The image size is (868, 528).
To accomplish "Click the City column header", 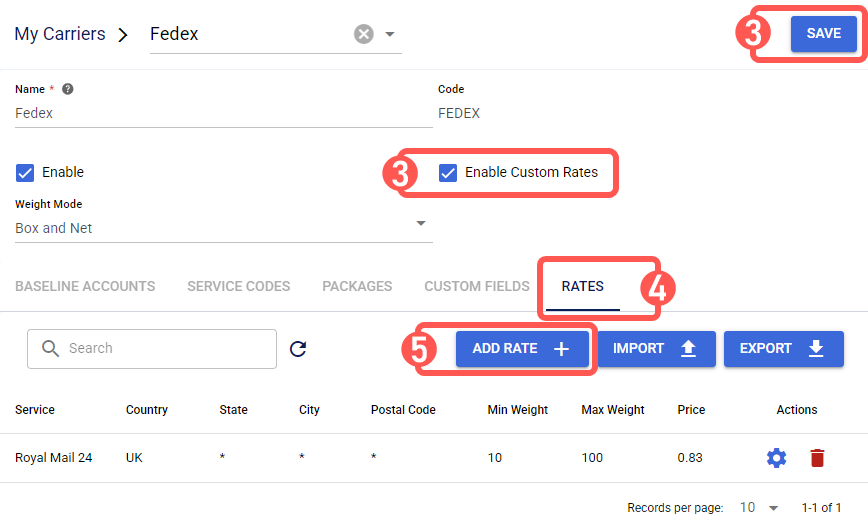I will 309,410.
